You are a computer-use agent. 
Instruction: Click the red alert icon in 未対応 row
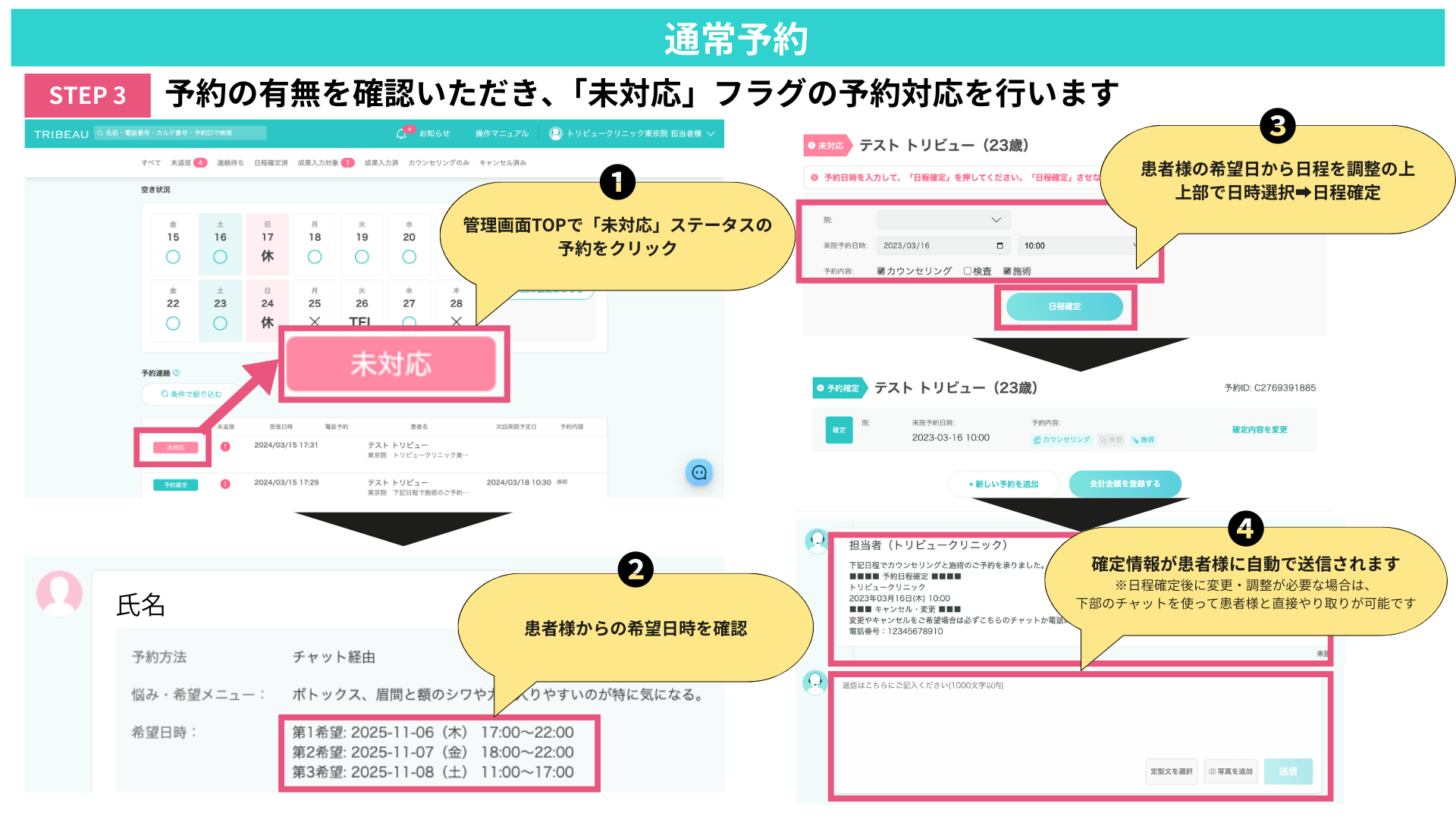(x=225, y=446)
